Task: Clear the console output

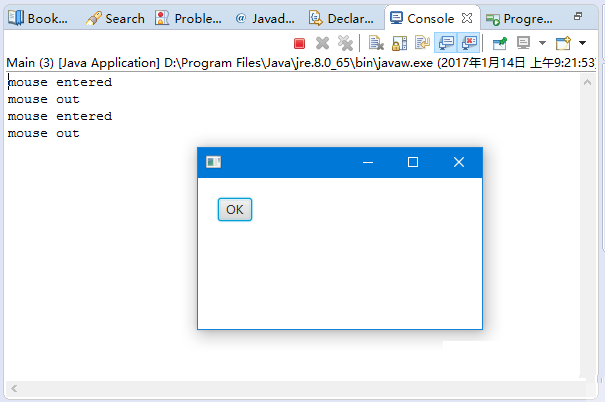Action: coord(376,43)
